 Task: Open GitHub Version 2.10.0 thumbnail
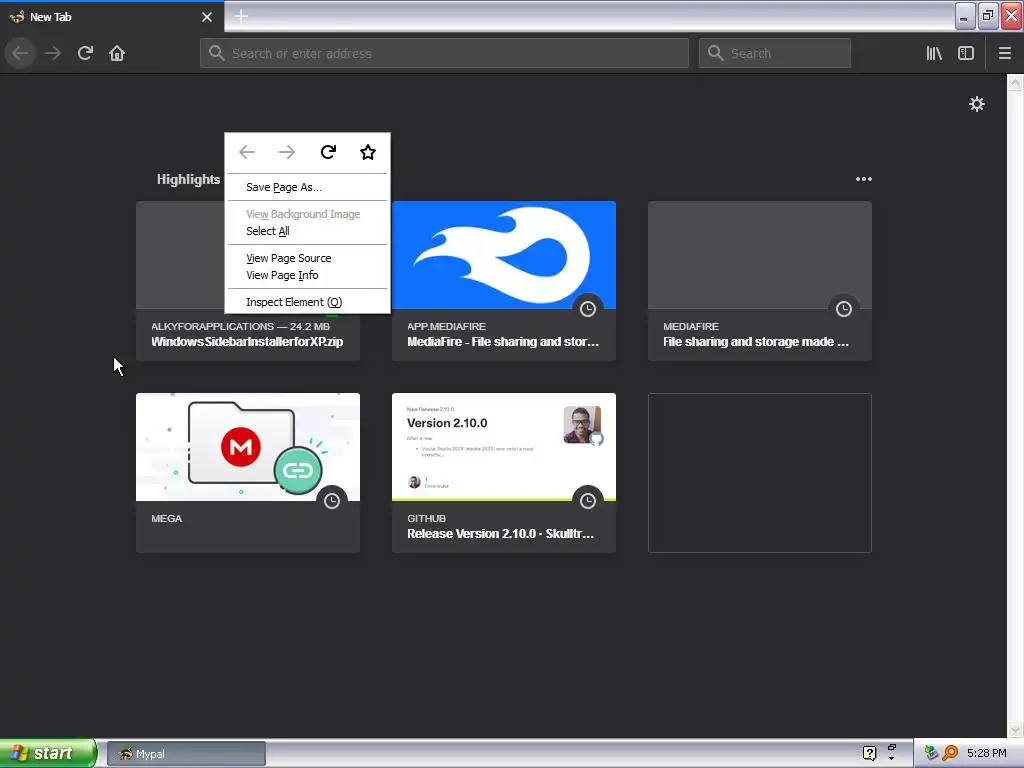[504, 447]
